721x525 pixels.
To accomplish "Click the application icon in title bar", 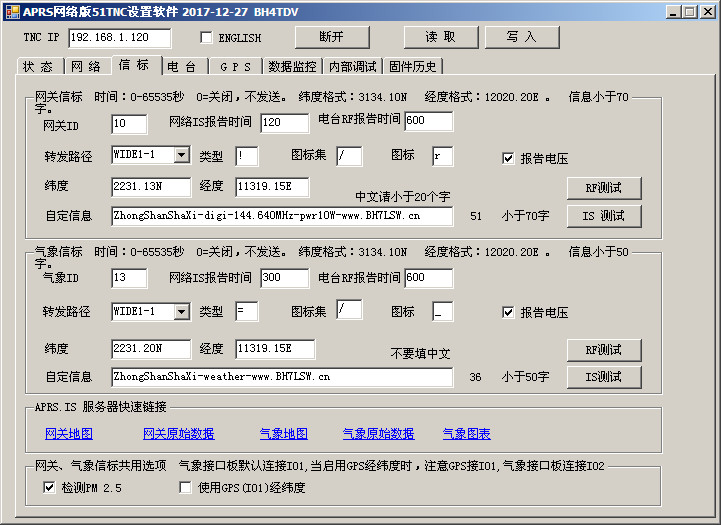I will [x=11, y=10].
